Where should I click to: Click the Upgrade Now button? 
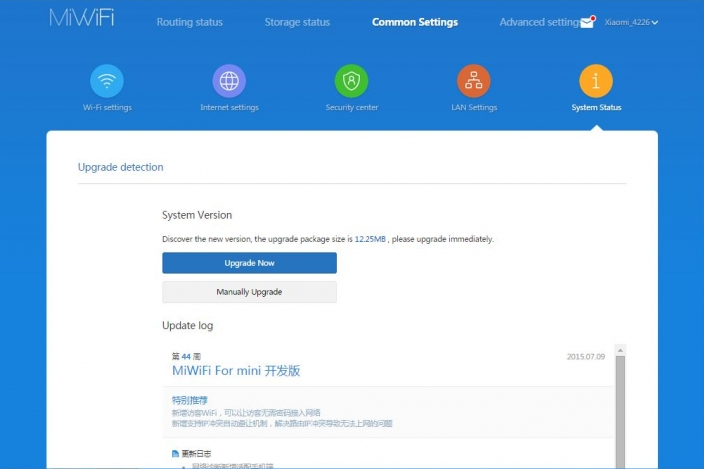(x=249, y=263)
